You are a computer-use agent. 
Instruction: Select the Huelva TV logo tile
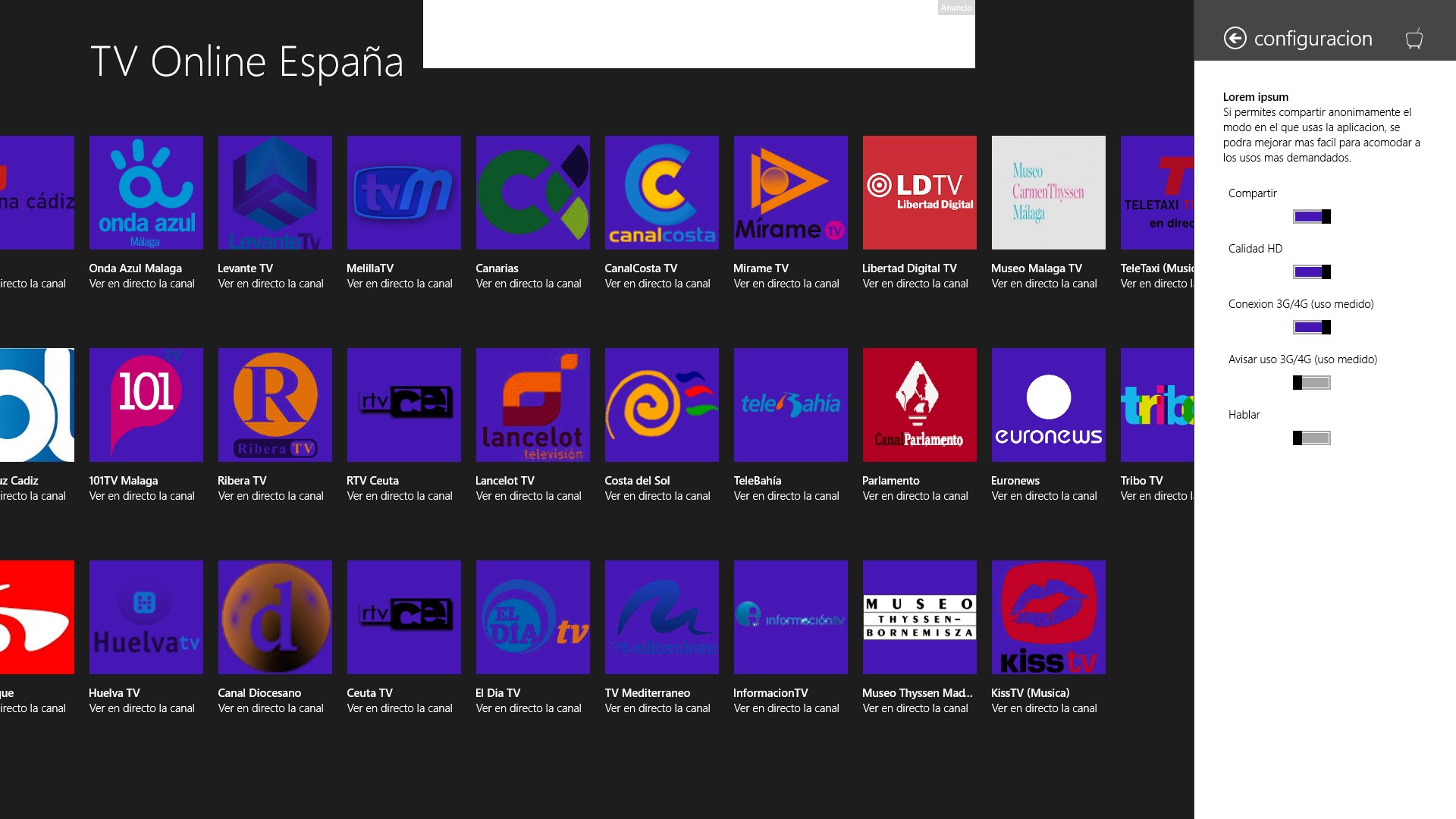pyautogui.click(x=146, y=617)
